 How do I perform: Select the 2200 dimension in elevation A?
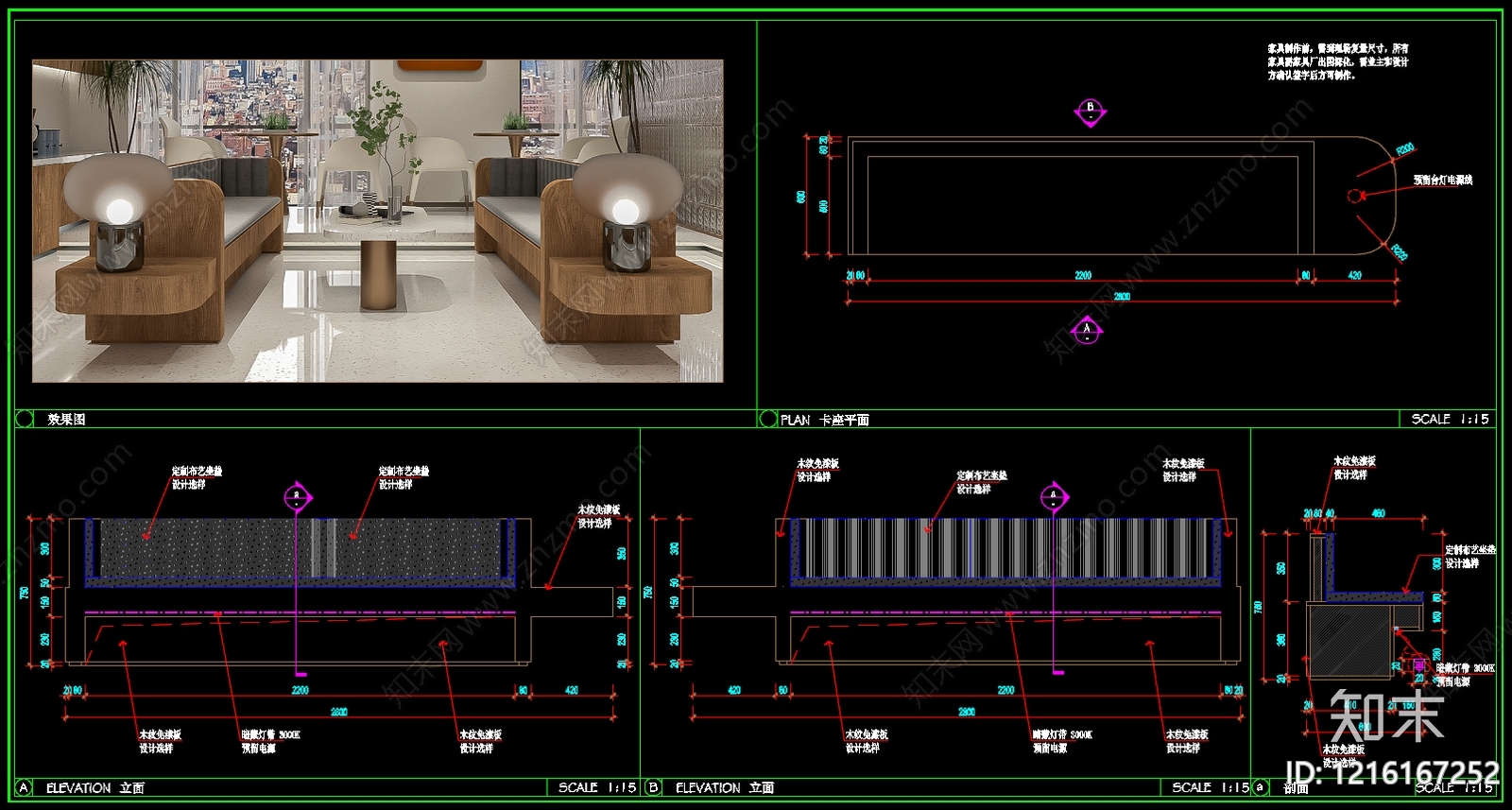300,690
